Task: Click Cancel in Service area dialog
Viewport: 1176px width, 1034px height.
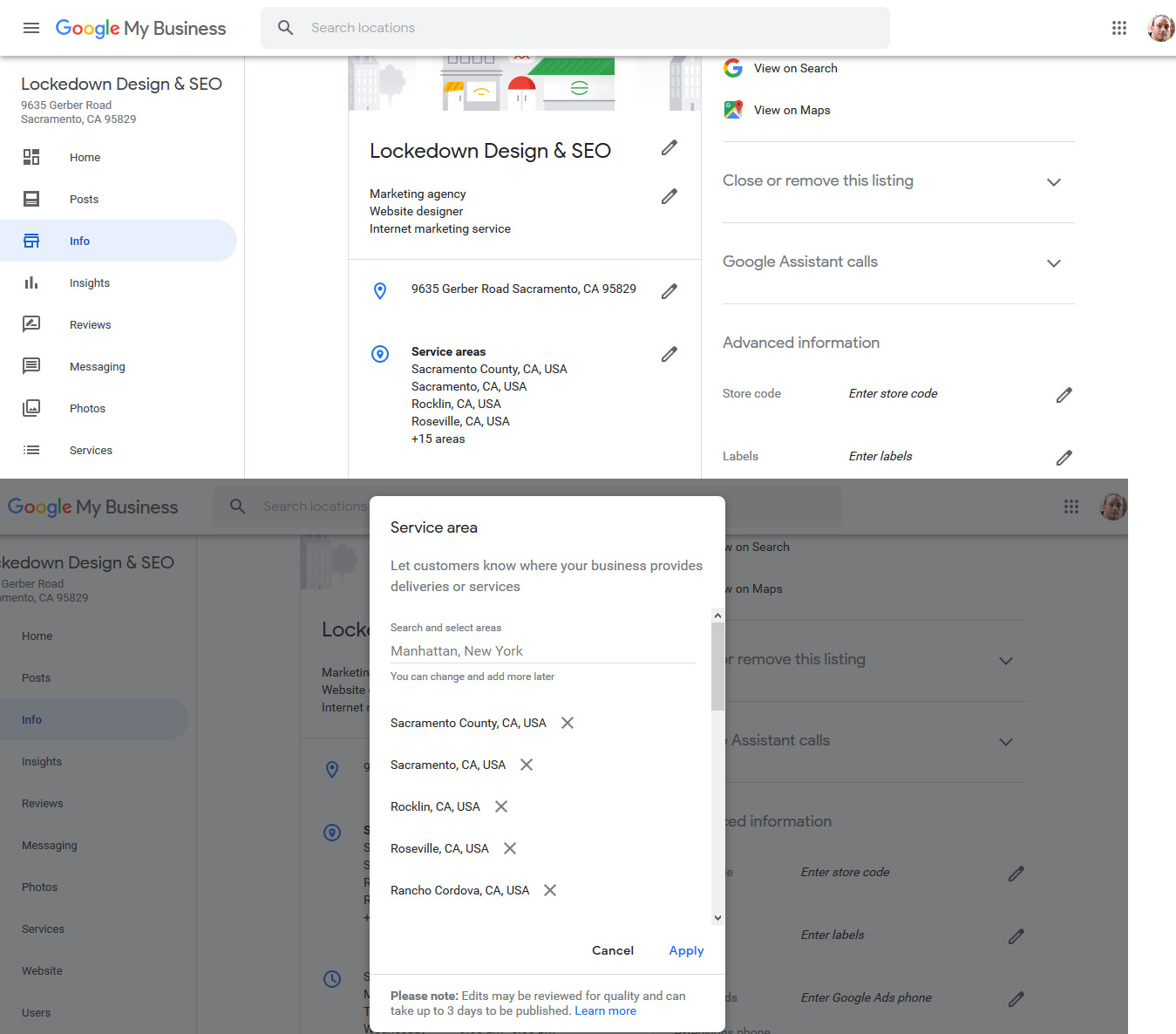Action: coord(613,950)
